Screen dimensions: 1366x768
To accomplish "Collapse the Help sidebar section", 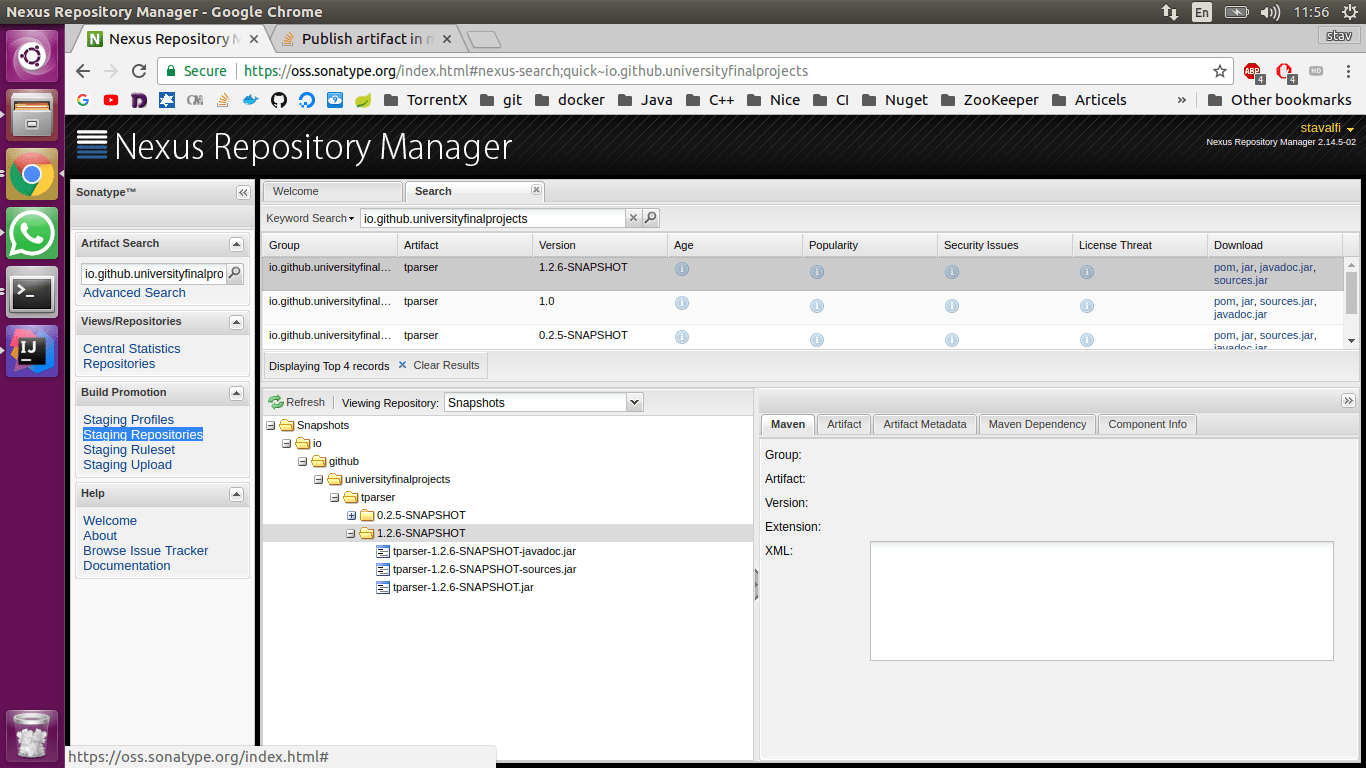I will (x=236, y=494).
